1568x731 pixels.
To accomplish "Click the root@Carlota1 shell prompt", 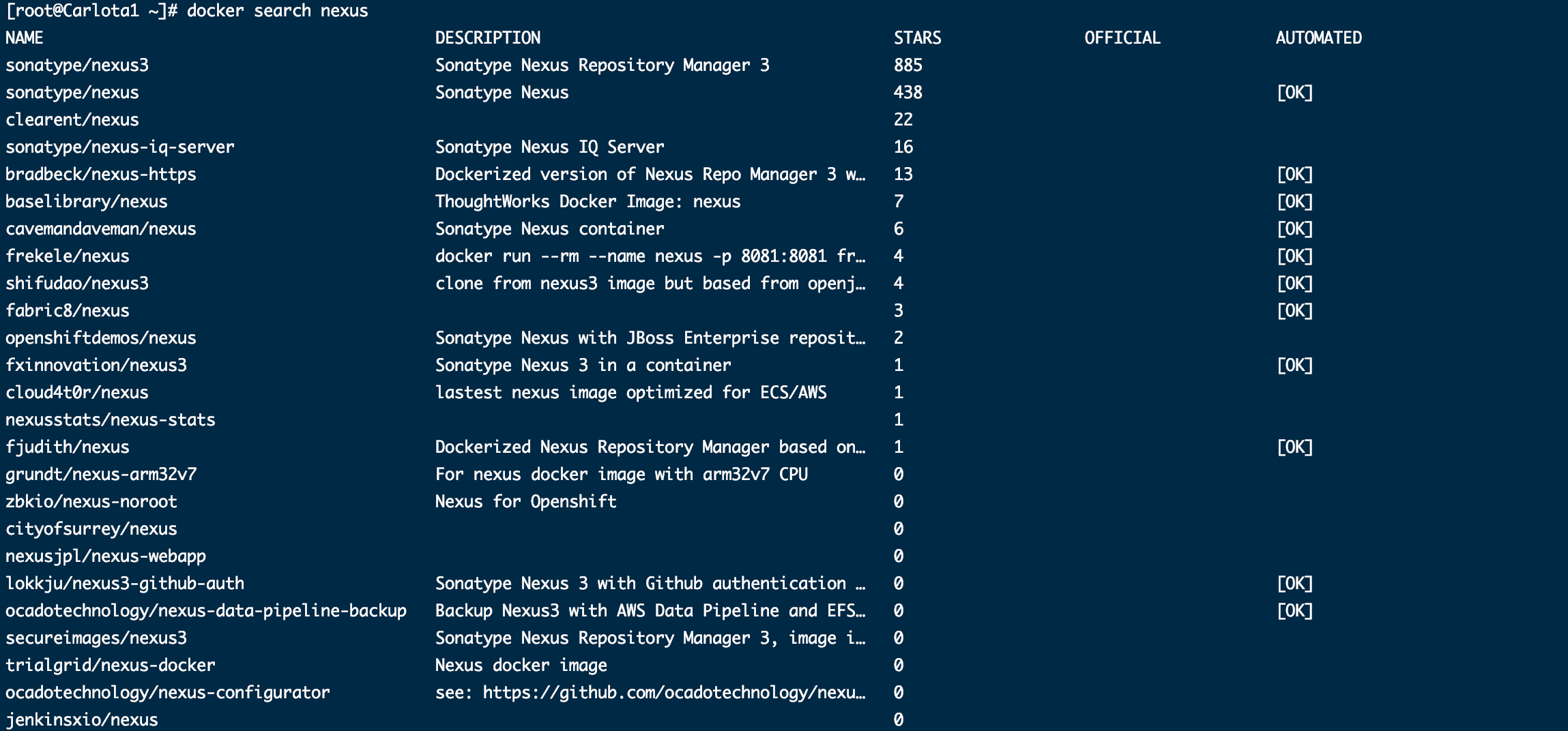I will click(x=91, y=11).
